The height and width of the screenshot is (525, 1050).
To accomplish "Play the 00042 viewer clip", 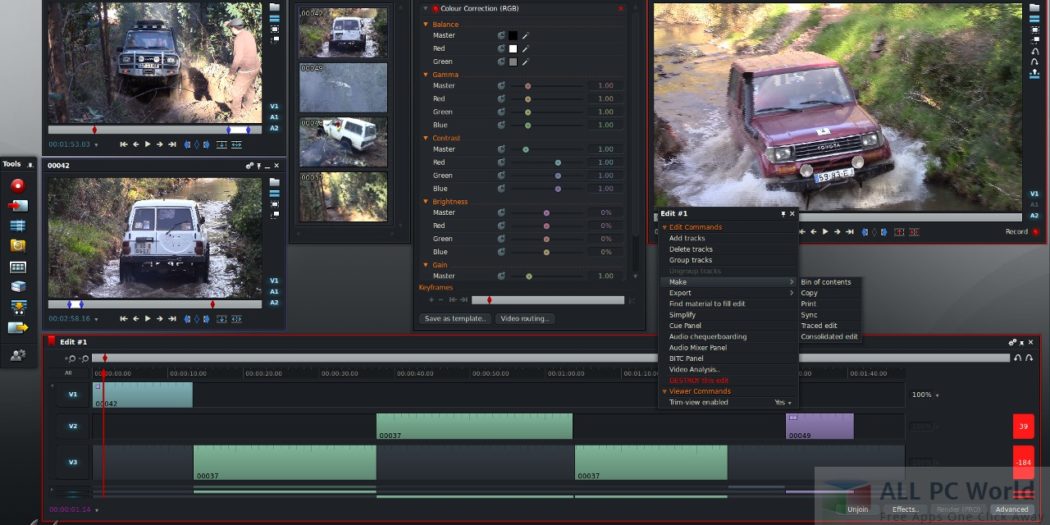I will pos(148,319).
